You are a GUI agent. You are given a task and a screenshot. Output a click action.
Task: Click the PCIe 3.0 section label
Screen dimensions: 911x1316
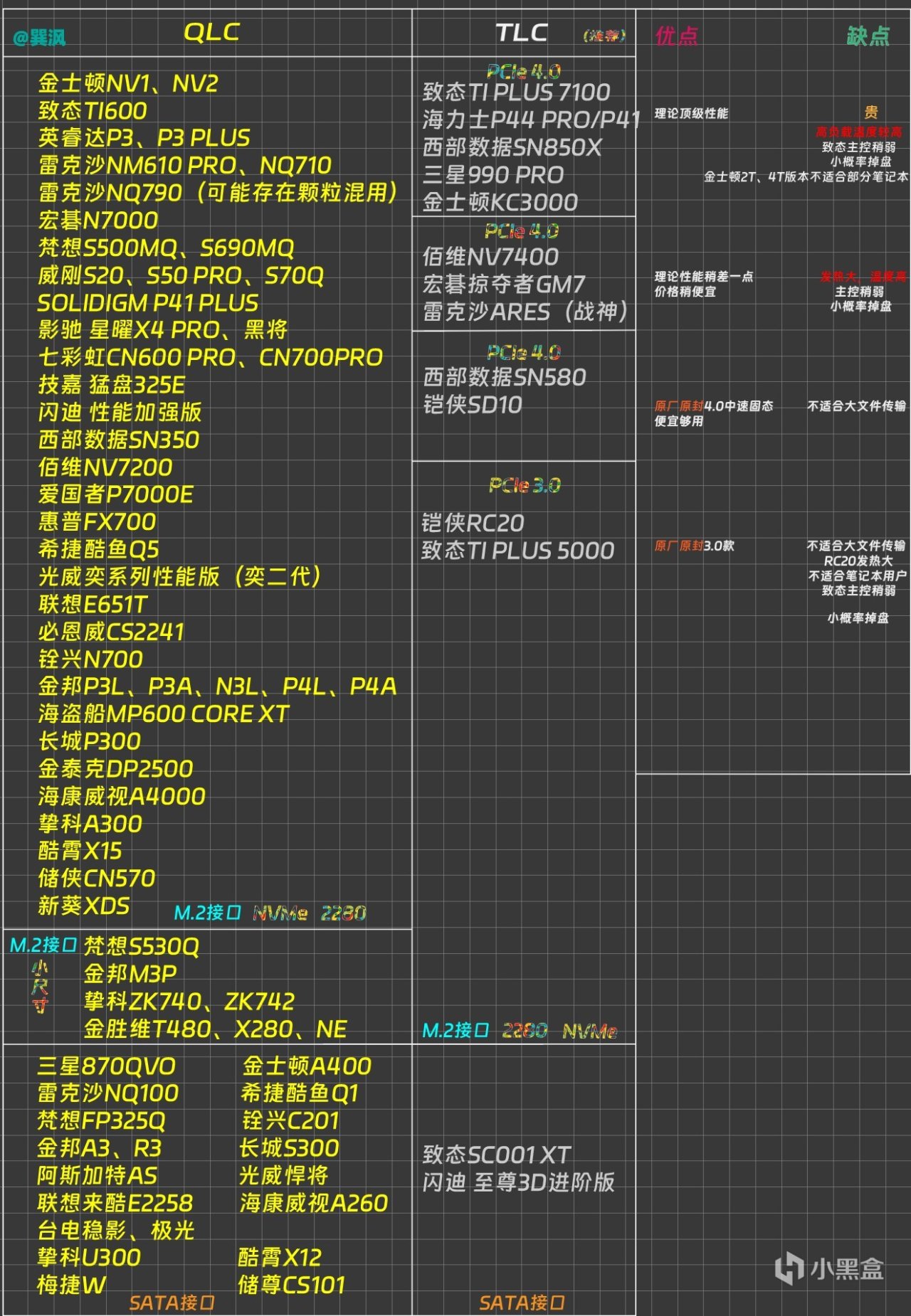point(525,485)
